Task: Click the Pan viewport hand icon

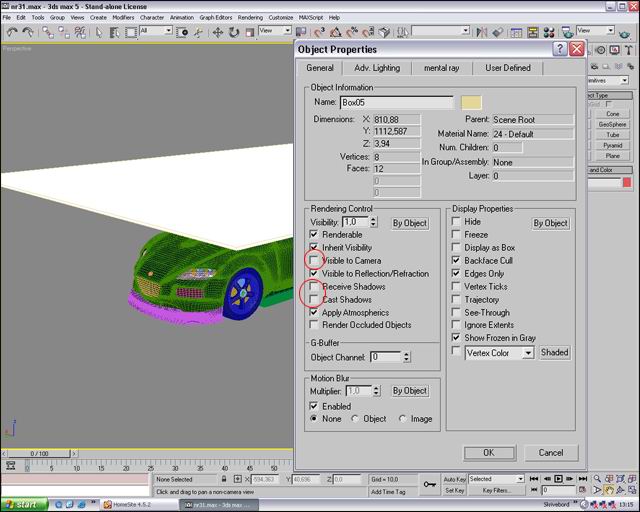Action: [x=610, y=491]
